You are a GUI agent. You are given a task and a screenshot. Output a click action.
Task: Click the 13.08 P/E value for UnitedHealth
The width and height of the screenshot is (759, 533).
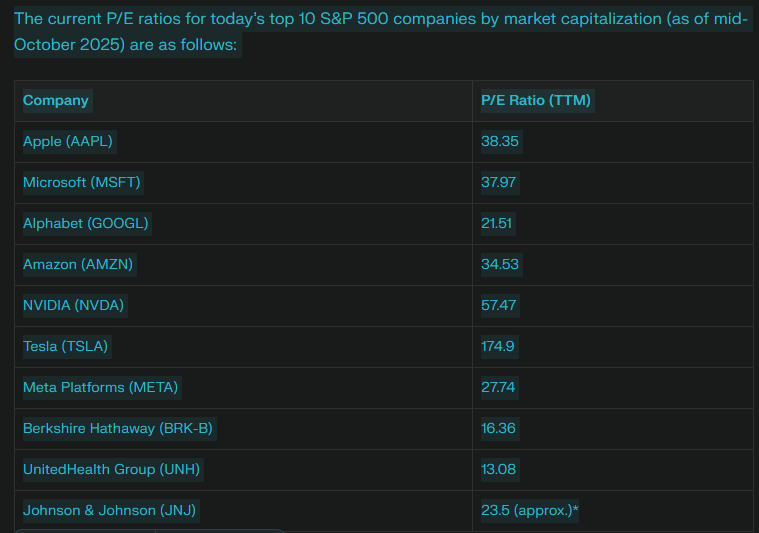499,469
